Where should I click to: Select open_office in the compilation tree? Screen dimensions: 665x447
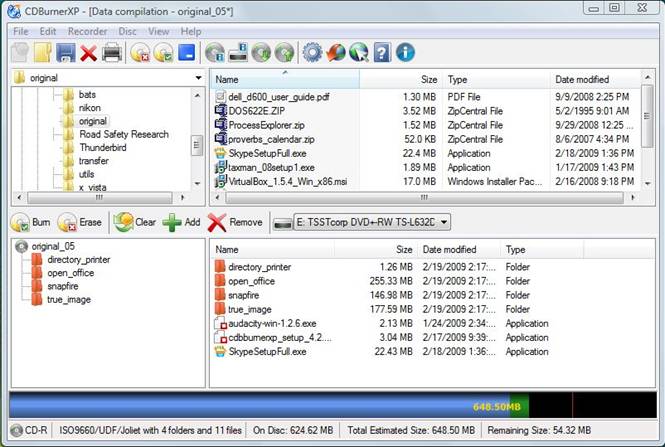[70, 273]
